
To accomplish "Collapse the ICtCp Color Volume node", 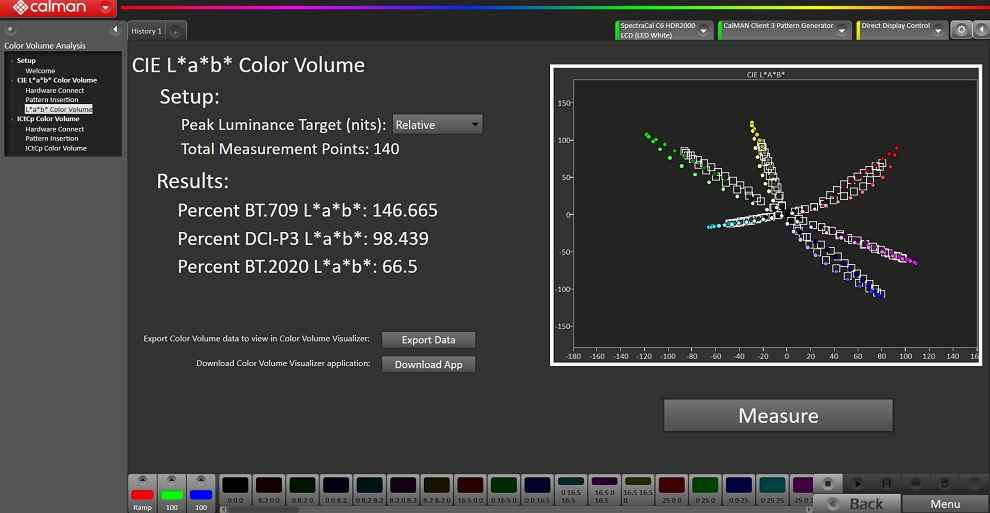I will click(x=12, y=119).
